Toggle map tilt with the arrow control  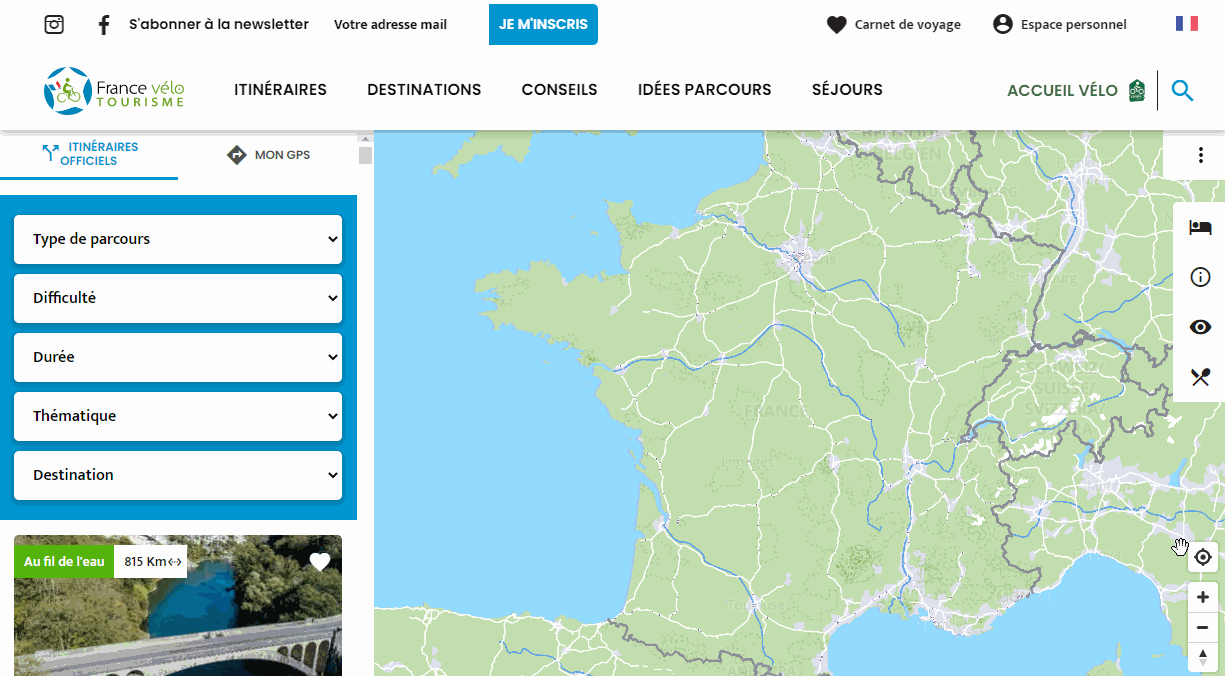click(1203, 658)
